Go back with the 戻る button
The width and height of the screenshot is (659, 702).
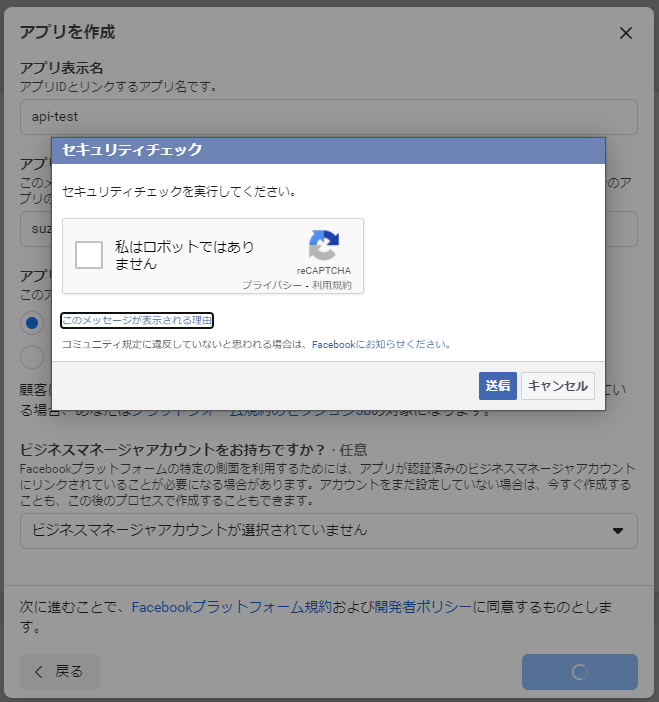[x=60, y=672]
